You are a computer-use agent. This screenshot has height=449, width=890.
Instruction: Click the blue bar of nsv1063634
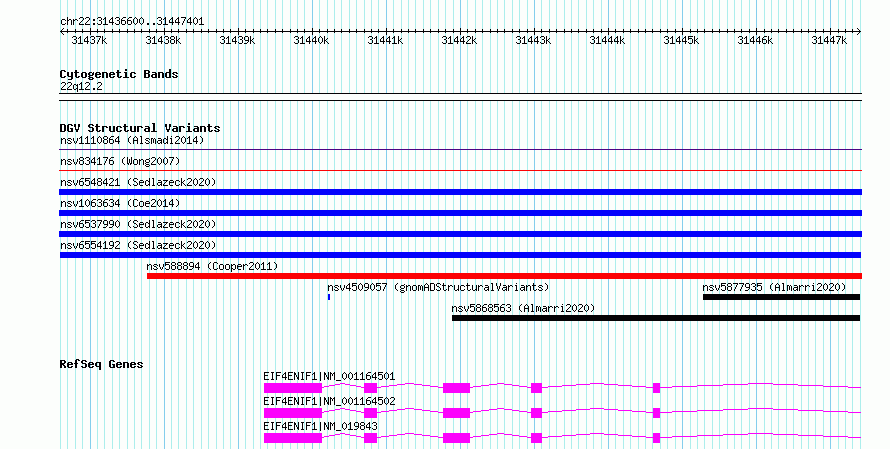click(460, 213)
